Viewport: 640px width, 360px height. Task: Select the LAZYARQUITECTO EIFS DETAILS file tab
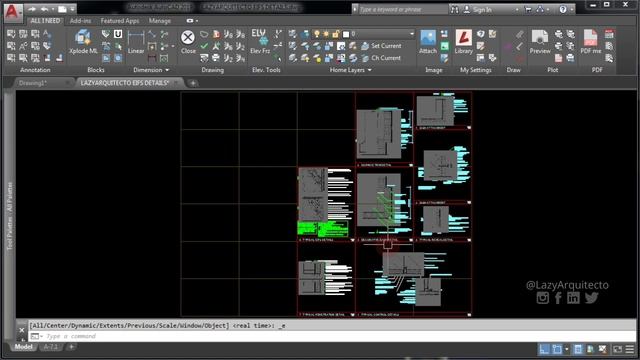coord(124,83)
